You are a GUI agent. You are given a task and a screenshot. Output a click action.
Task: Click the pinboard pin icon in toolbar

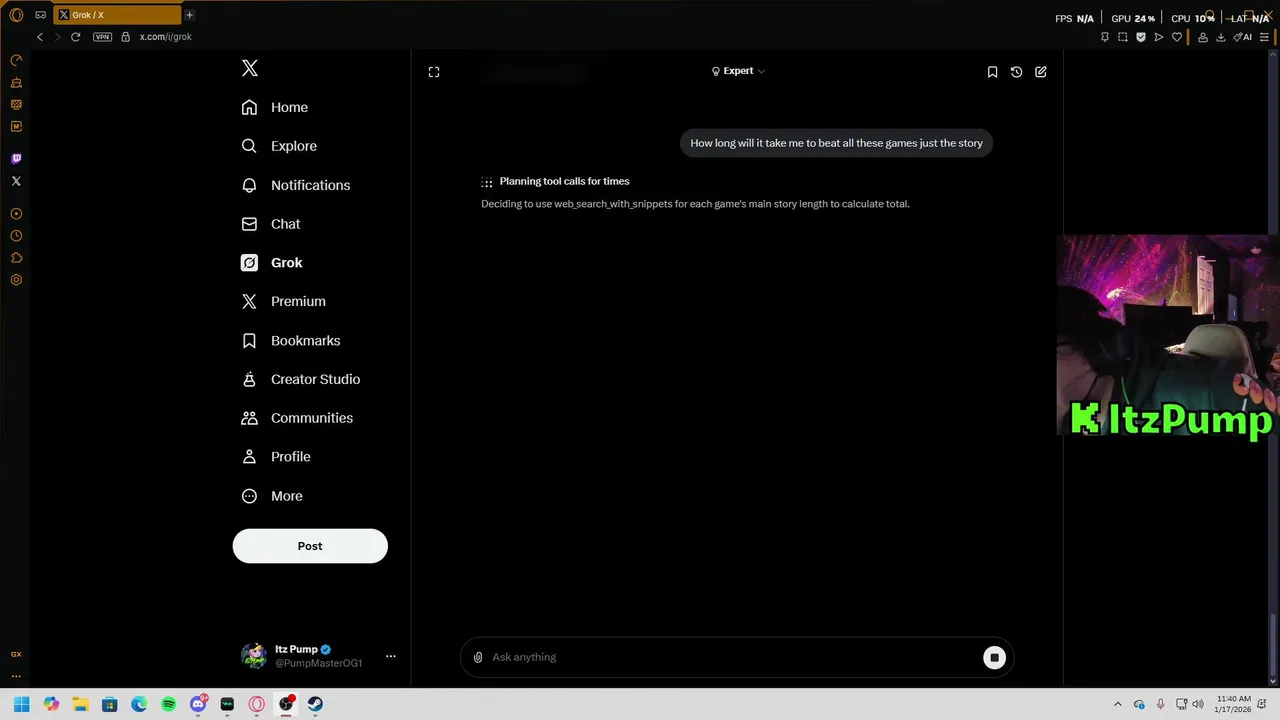coord(1104,37)
